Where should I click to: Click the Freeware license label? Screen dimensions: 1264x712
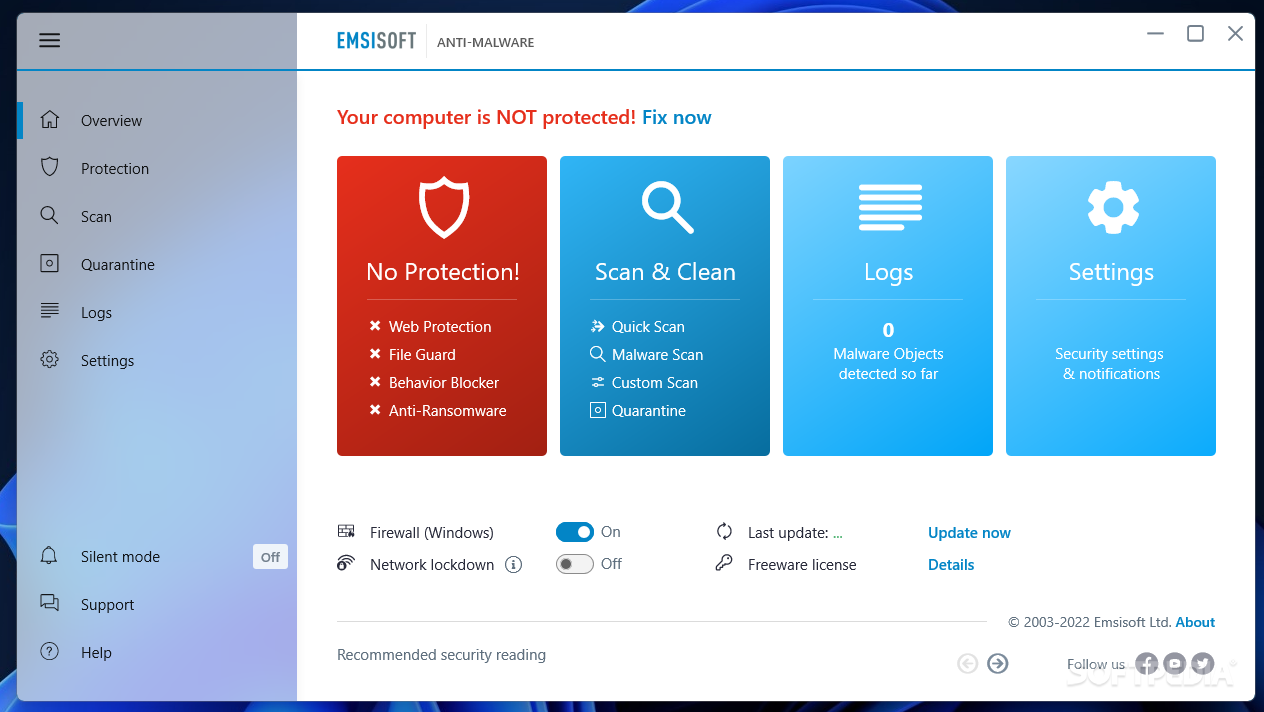[x=802, y=564]
